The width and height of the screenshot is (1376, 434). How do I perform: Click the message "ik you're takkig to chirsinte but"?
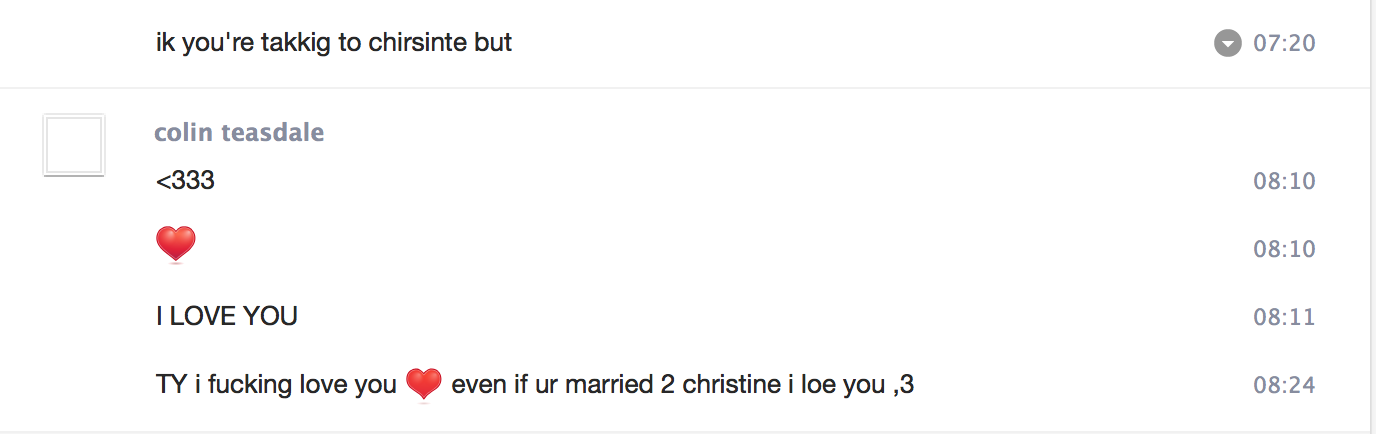click(334, 43)
